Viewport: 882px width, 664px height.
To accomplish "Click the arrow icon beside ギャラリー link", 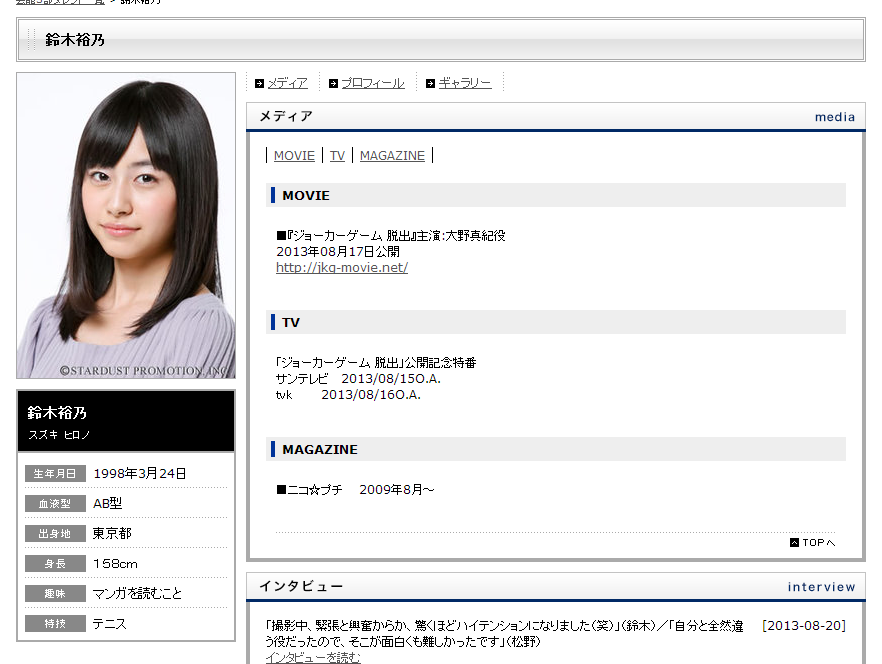I will (x=430, y=83).
